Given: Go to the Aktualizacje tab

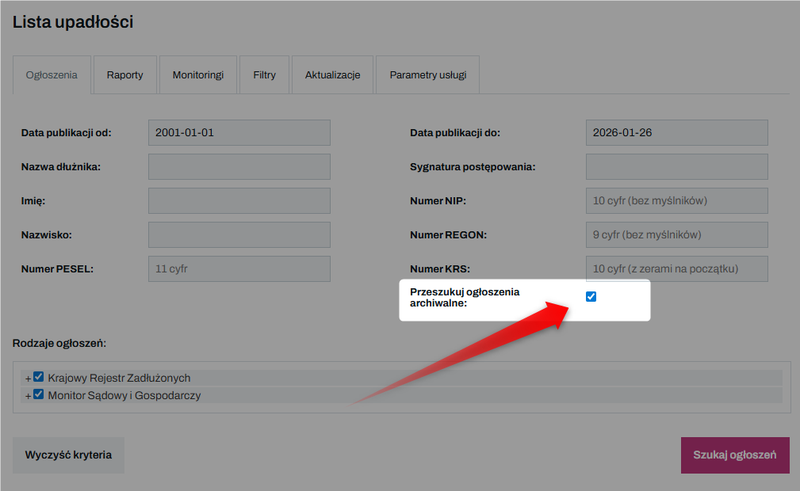Looking at the screenshot, I should pyautogui.click(x=332, y=75).
